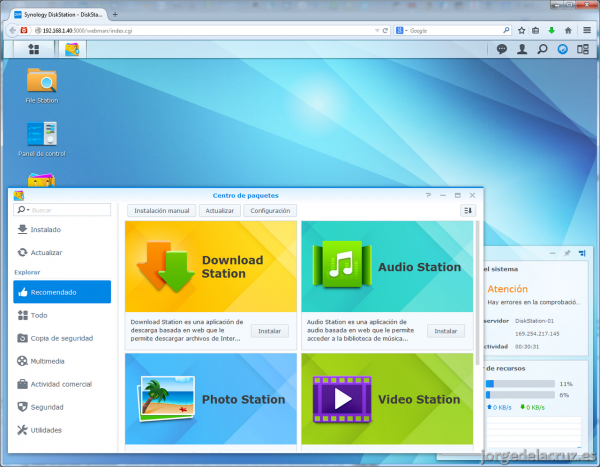Screen dimensions: 600x467
Task: Install Download Station
Action: [x=270, y=331]
